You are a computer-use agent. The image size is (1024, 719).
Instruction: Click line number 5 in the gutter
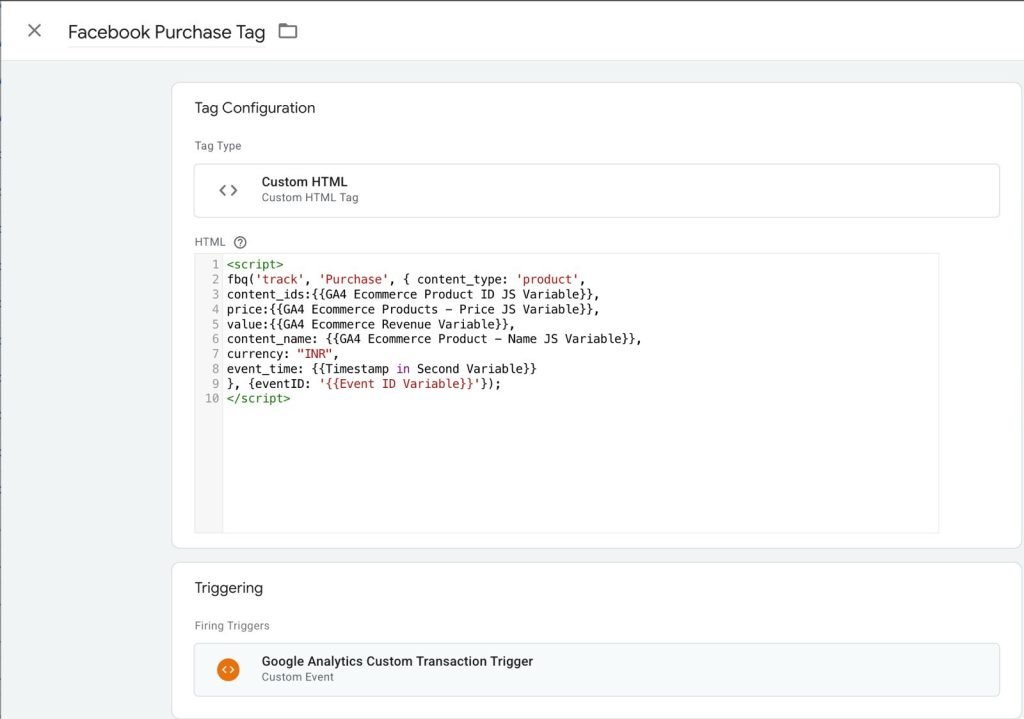tap(216, 325)
